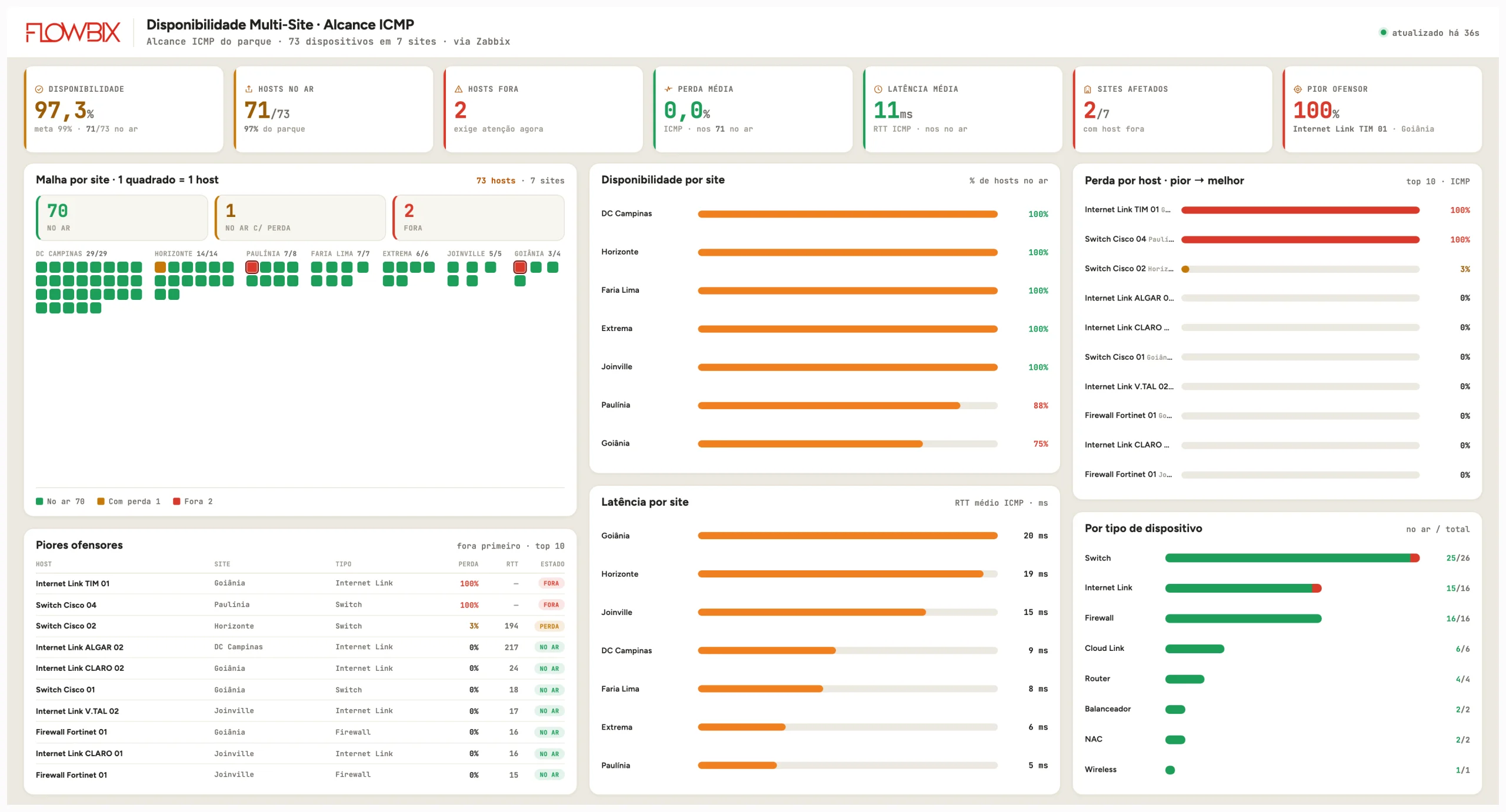Click the Internet Link 15/16 device bar

(1244, 588)
